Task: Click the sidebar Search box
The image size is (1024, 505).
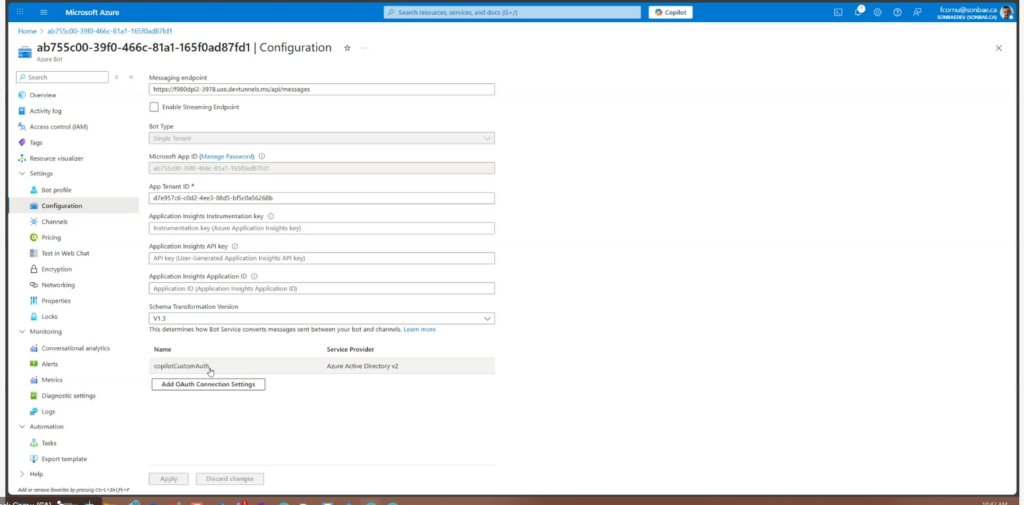Action: point(62,77)
